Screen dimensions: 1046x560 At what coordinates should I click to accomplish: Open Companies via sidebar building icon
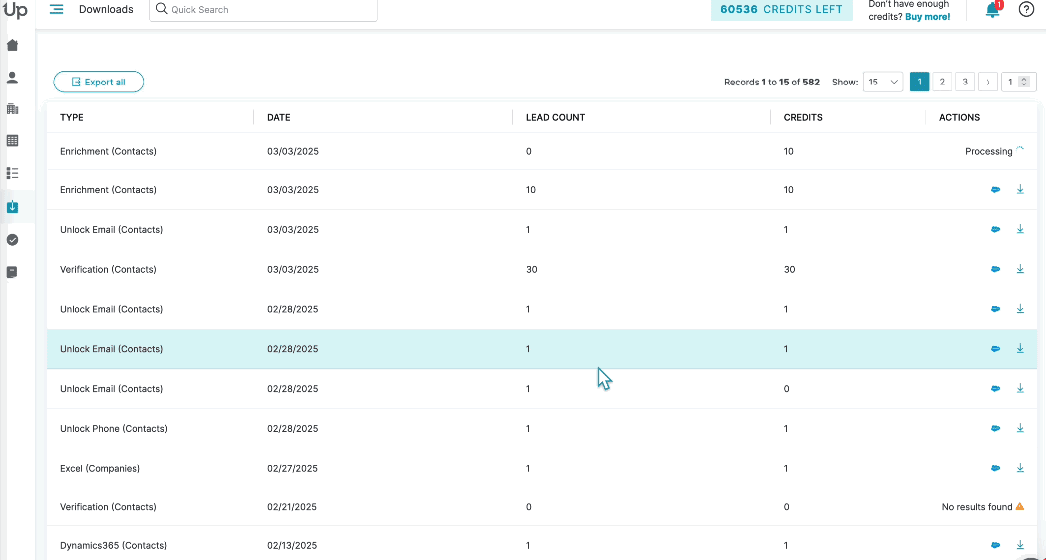[x=12, y=109]
